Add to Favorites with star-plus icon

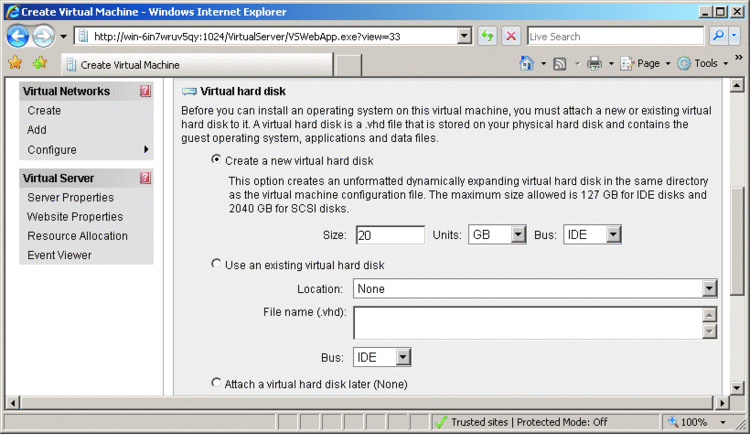point(40,63)
